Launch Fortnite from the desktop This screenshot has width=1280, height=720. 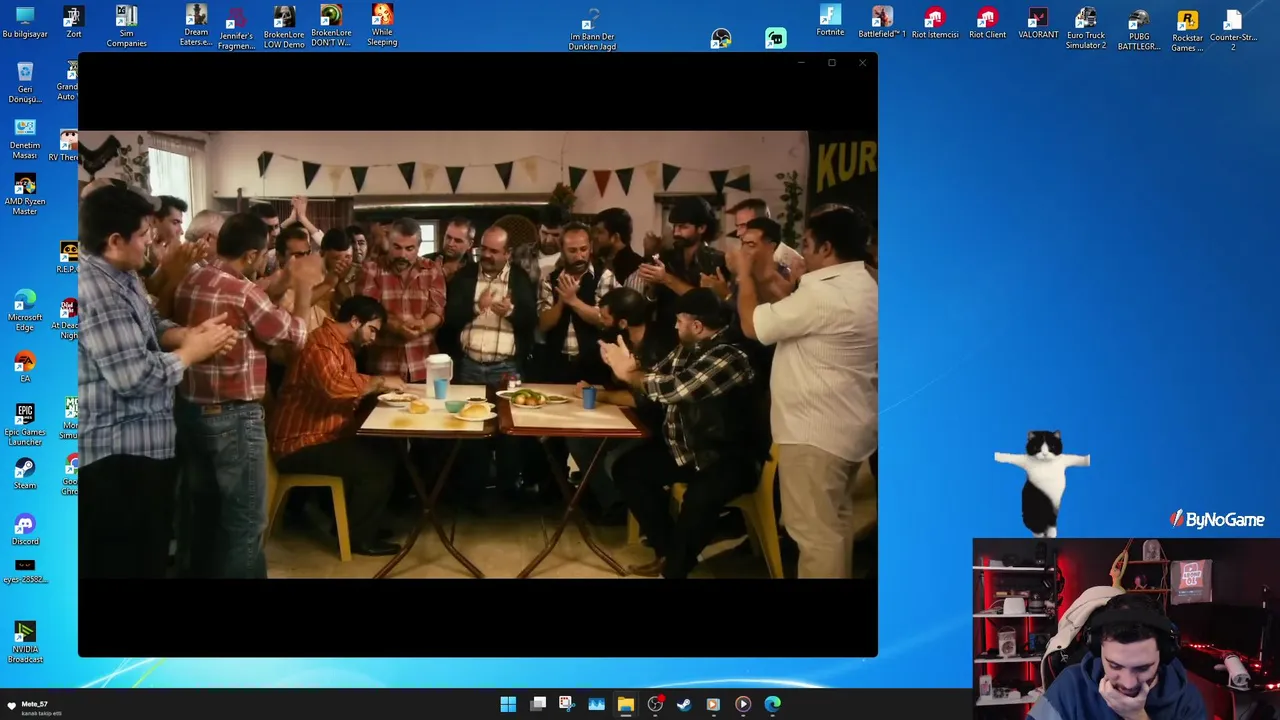pyautogui.click(x=830, y=21)
